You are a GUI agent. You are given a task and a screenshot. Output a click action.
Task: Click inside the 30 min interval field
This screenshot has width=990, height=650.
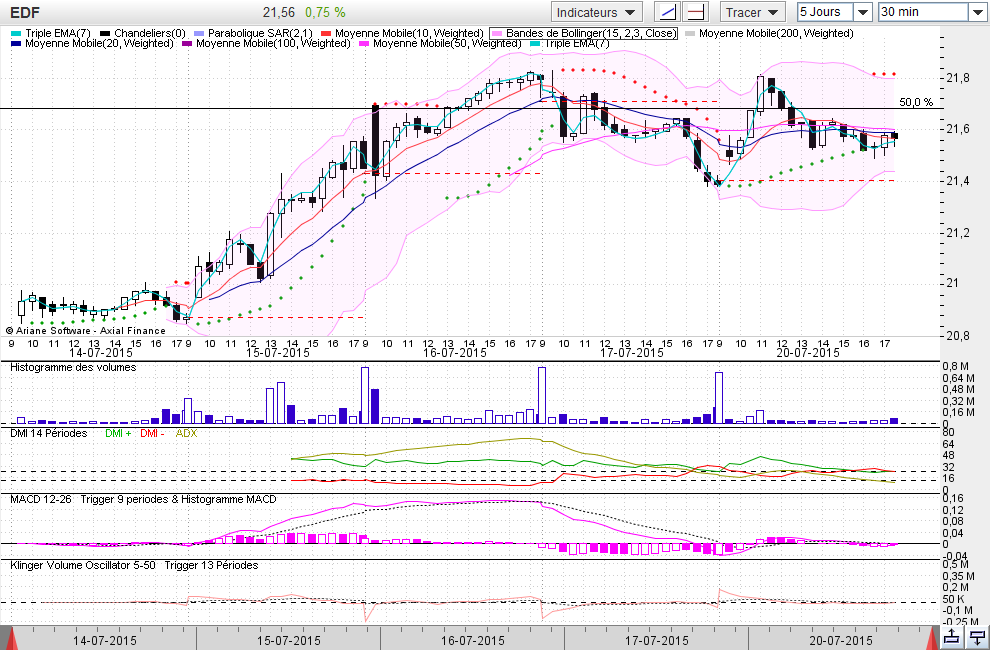pos(923,12)
